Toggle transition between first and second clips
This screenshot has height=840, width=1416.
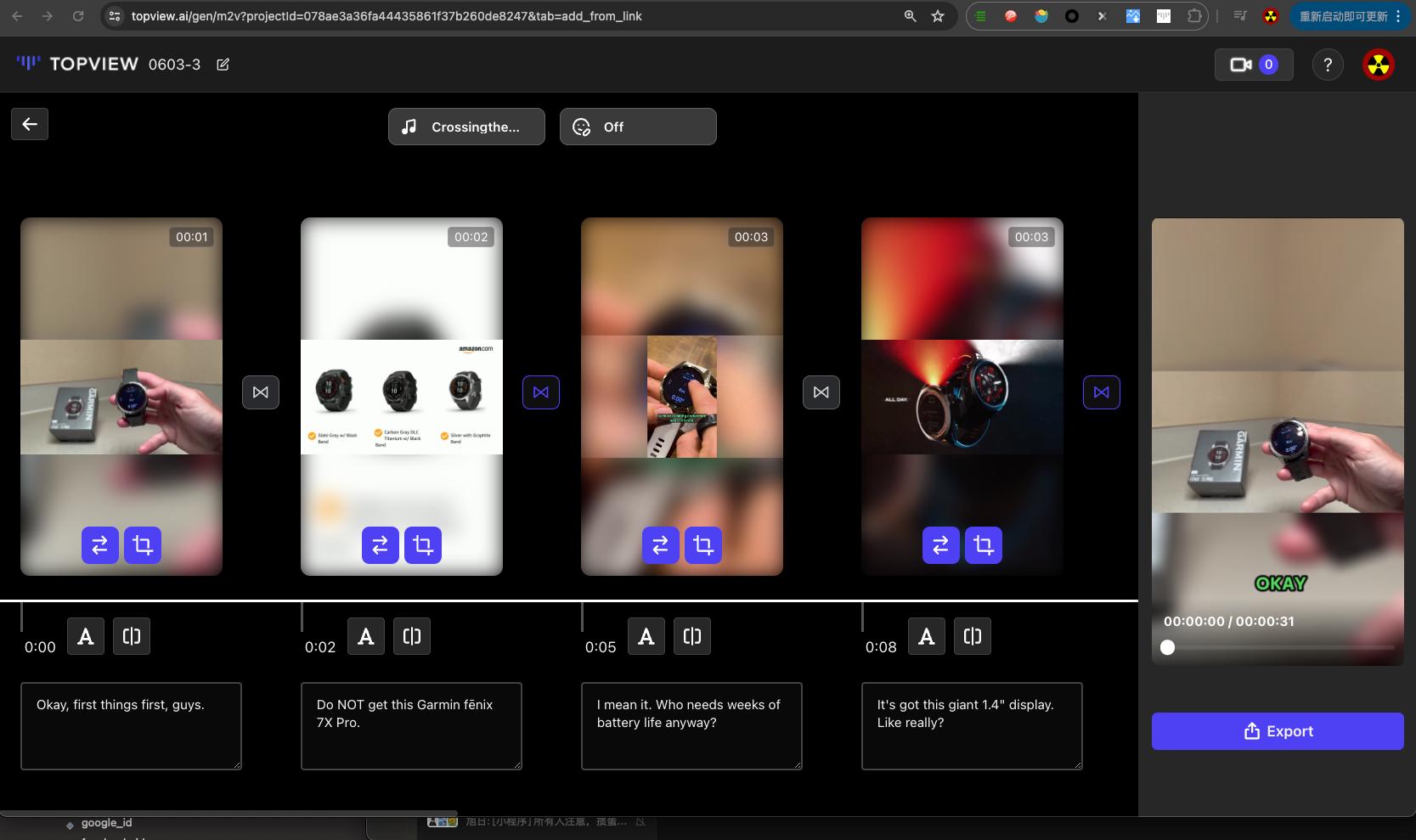pyautogui.click(x=261, y=392)
